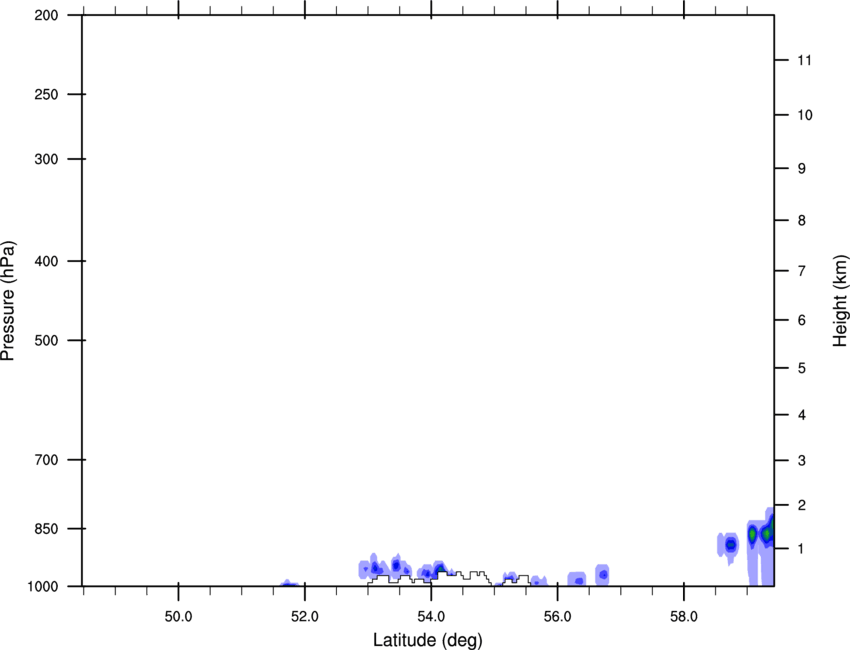Click the blue contour blob near 58.7 degrees
Image resolution: width=850 pixels, height=650 pixels.
click(730, 544)
